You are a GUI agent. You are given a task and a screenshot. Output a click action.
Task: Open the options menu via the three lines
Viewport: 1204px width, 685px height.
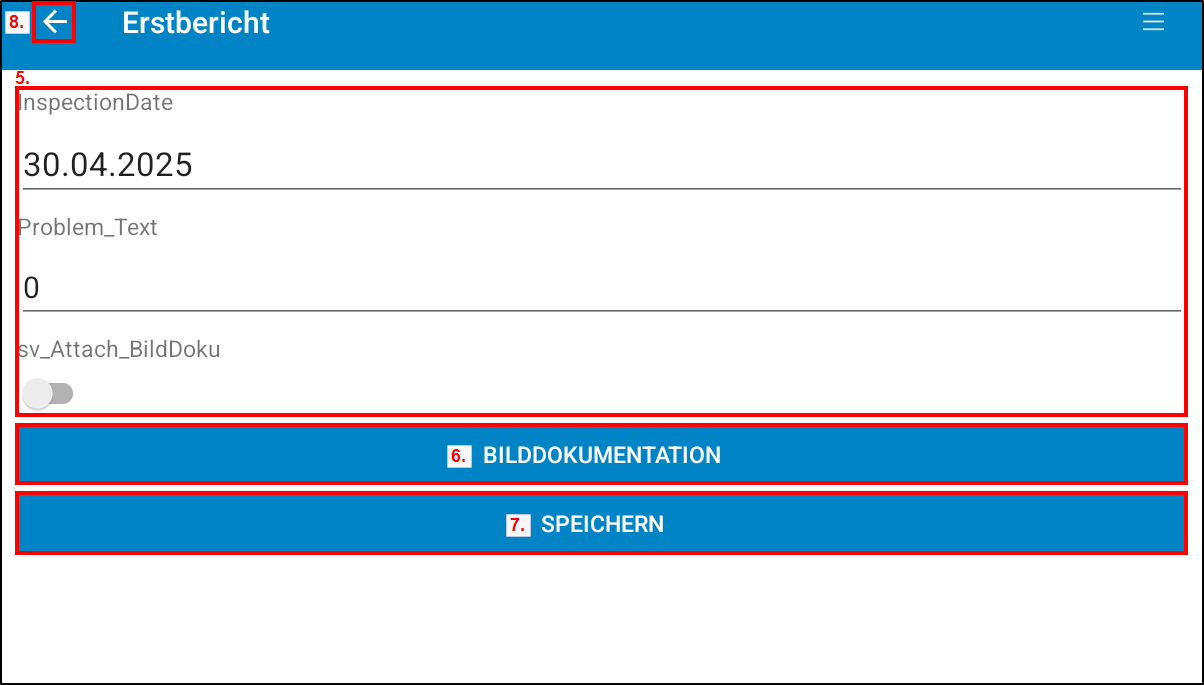click(x=1154, y=22)
